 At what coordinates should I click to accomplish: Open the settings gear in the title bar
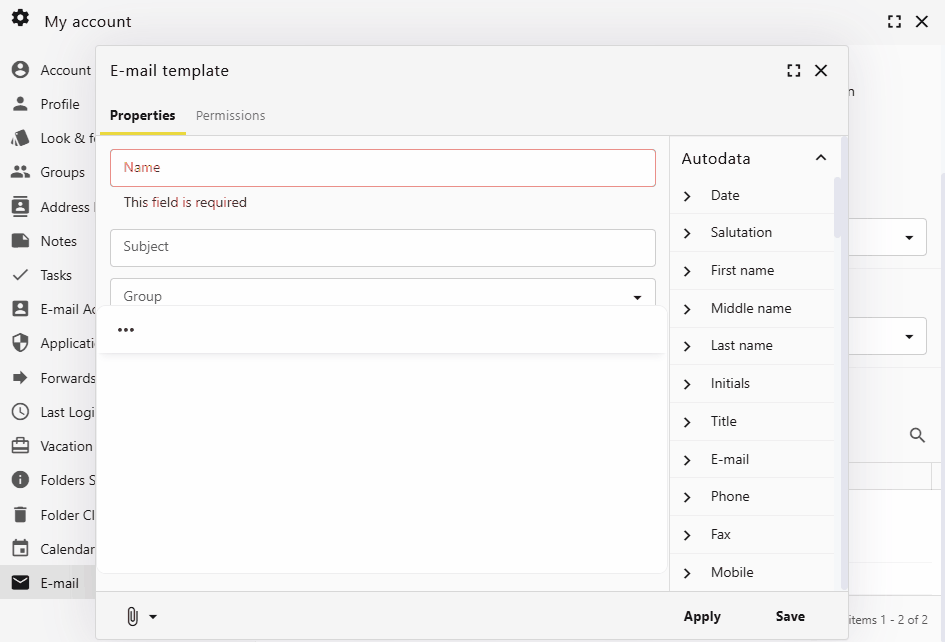[x=20, y=18]
